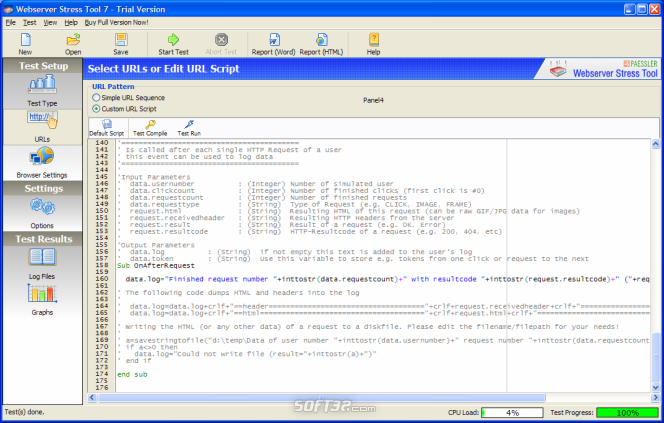
Task: Select URLs sidebar icon
Action: pos(42,121)
